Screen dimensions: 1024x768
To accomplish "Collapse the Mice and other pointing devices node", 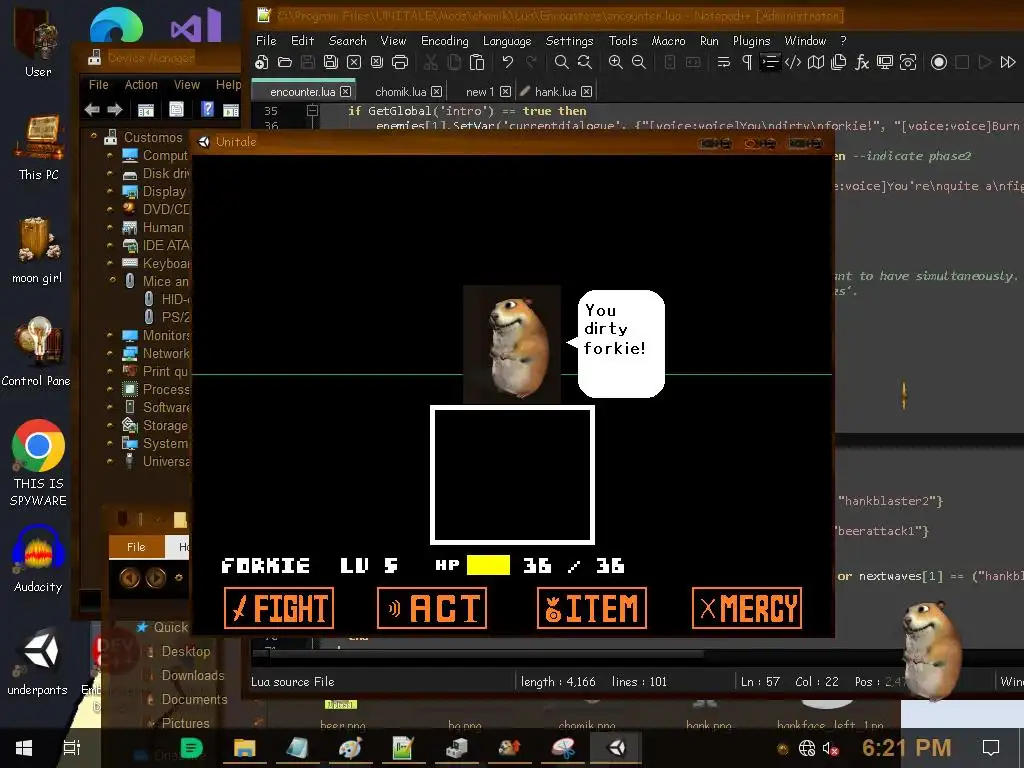I will tap(112, 280).
